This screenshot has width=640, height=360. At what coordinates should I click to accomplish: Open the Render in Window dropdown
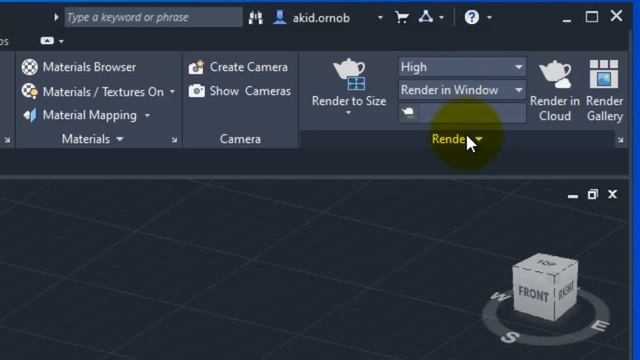[462, 90]
